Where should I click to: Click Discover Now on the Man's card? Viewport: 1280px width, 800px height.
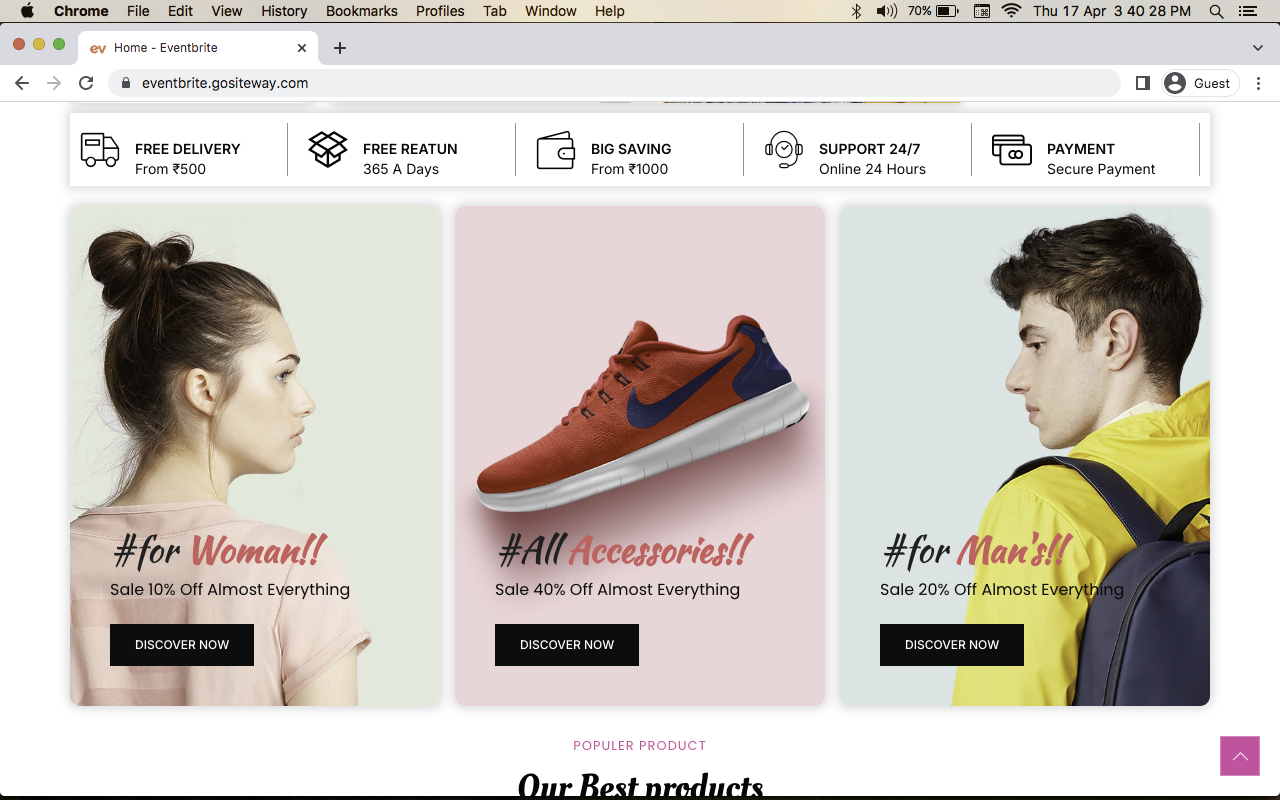pos(952,645)
